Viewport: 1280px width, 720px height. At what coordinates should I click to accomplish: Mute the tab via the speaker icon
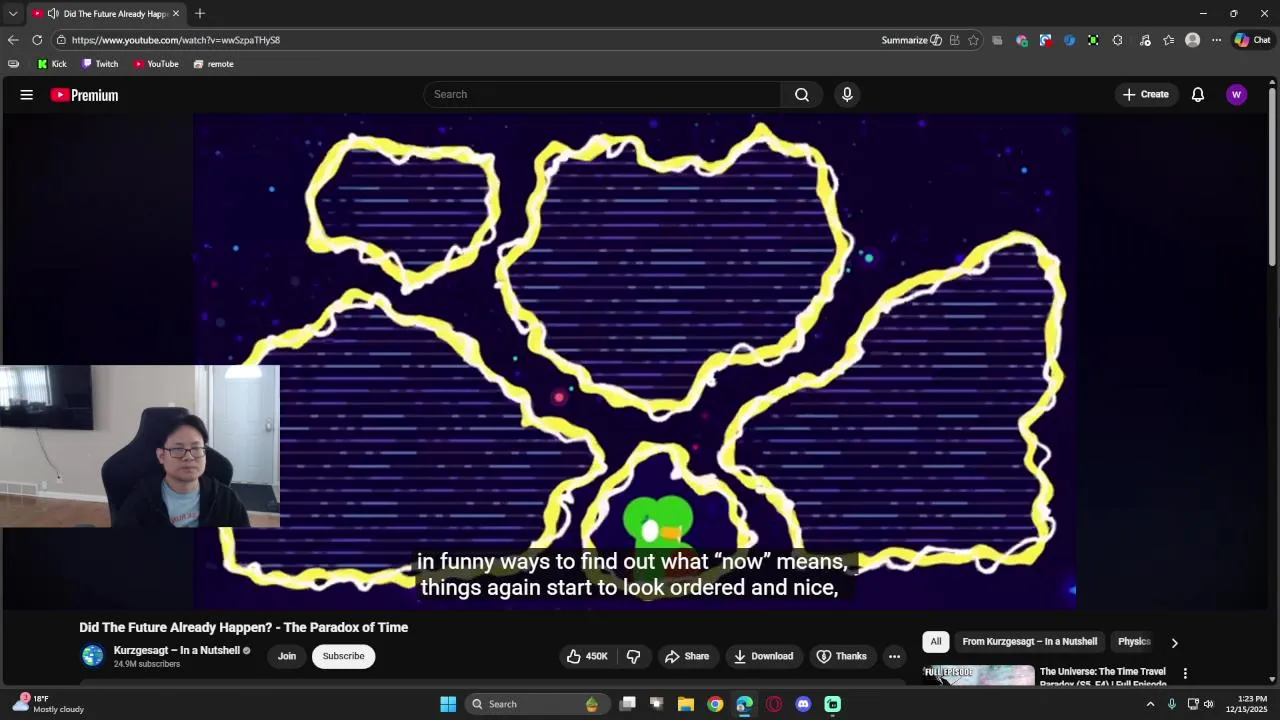pos(53,14)
